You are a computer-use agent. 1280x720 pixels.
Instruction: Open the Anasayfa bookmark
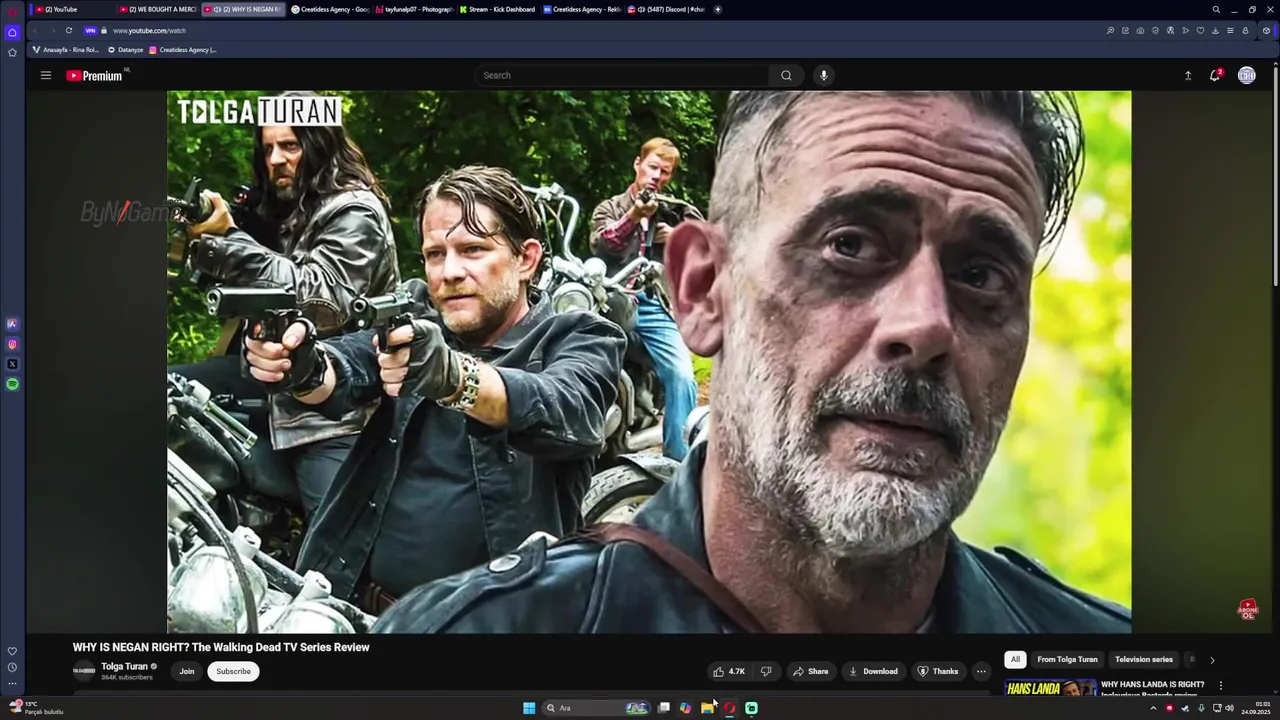point(66,49)
